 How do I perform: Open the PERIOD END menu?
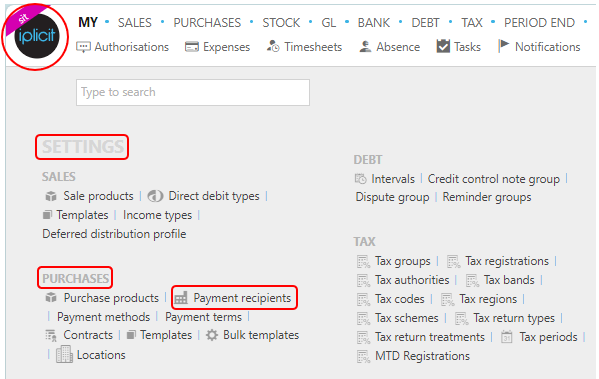[x=539, y=23]
